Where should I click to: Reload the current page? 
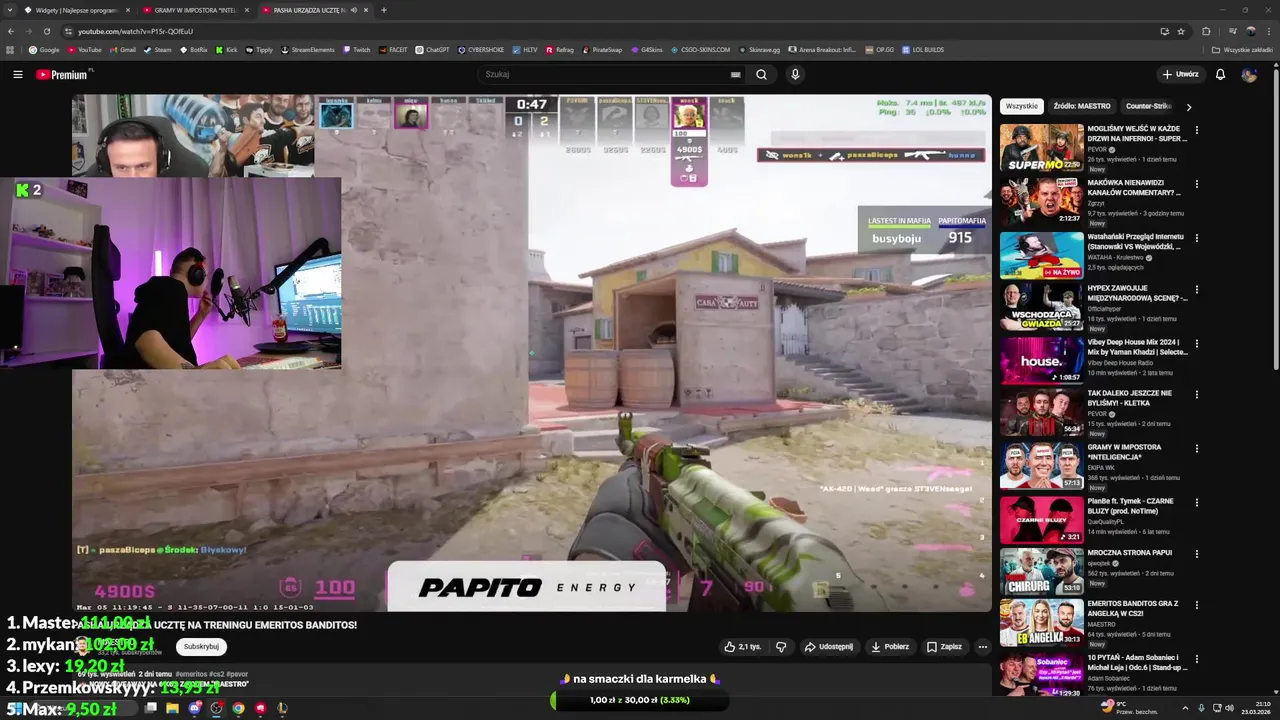point(46,31)
